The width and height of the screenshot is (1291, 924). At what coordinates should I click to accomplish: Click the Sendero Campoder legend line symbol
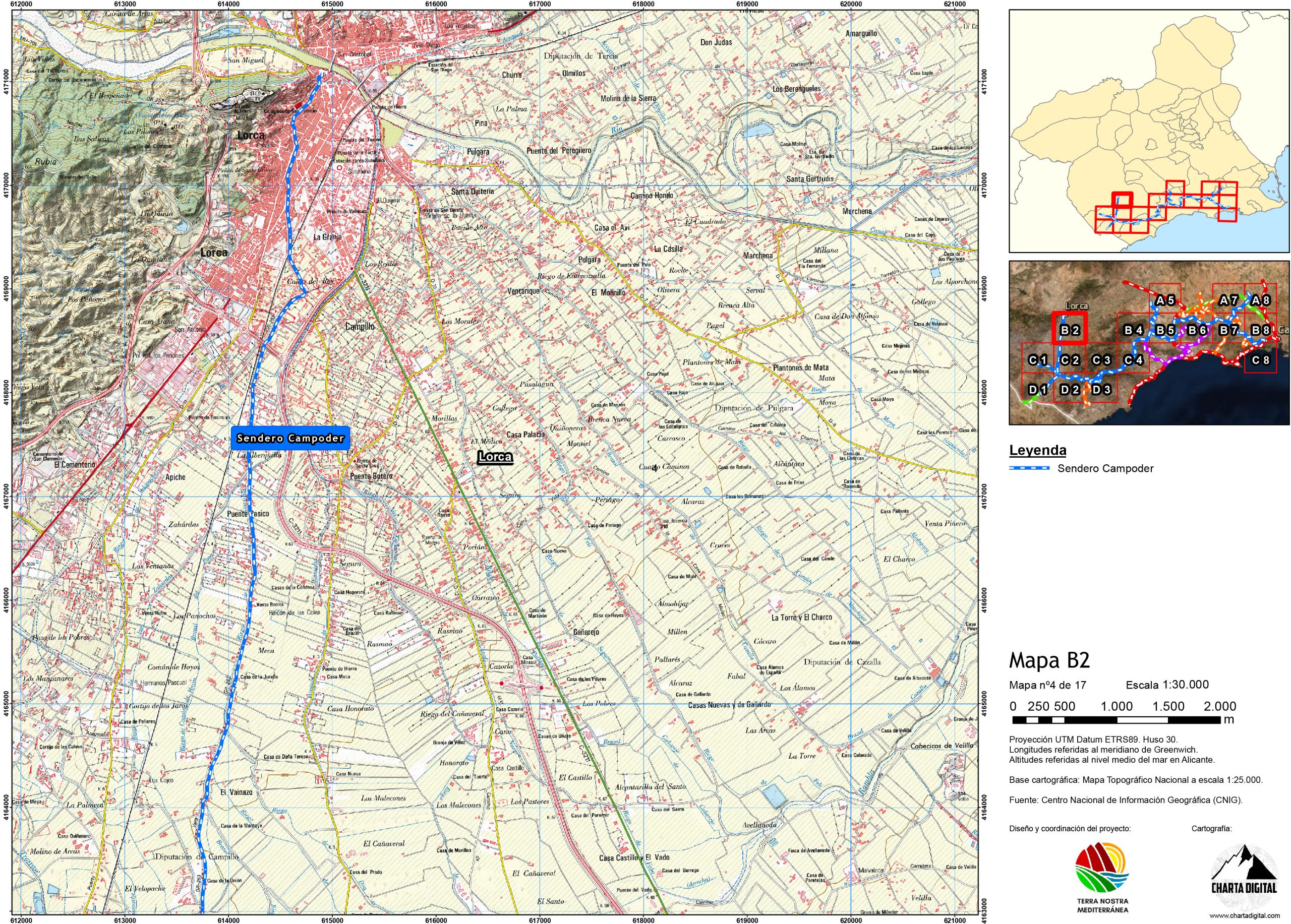pyautogui.click(x=1029, y=468)
